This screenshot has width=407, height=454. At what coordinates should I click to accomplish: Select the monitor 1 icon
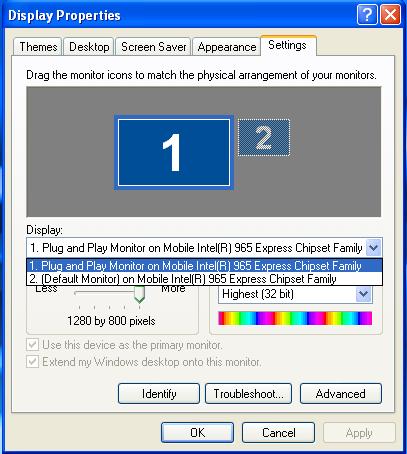[174, 152]
